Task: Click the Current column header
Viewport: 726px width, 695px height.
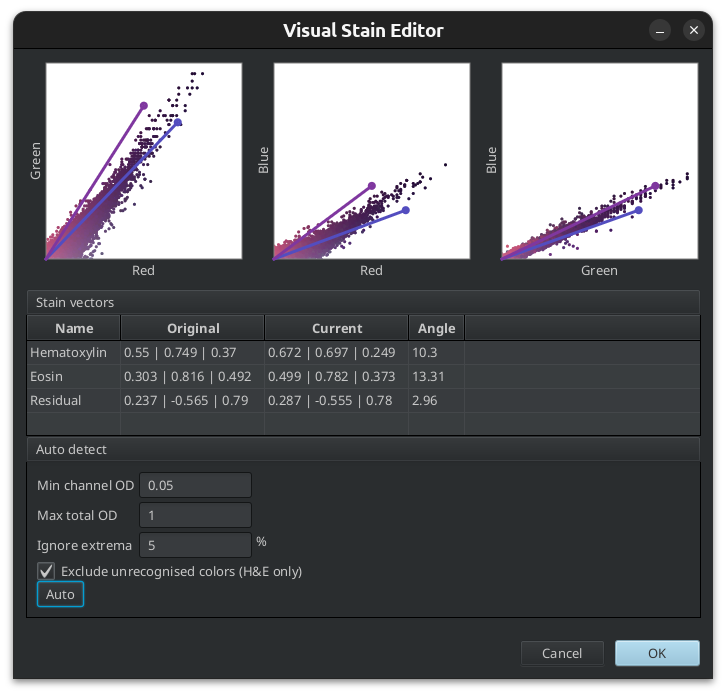Action: [337, 328]
